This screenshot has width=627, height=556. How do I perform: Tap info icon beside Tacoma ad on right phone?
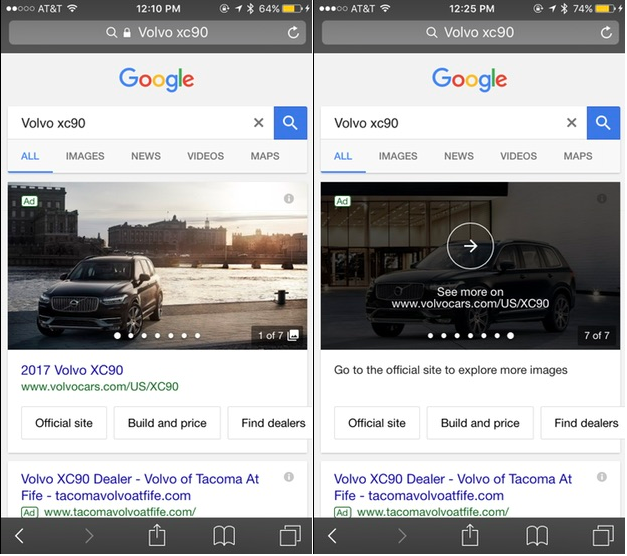coord(602,477)
